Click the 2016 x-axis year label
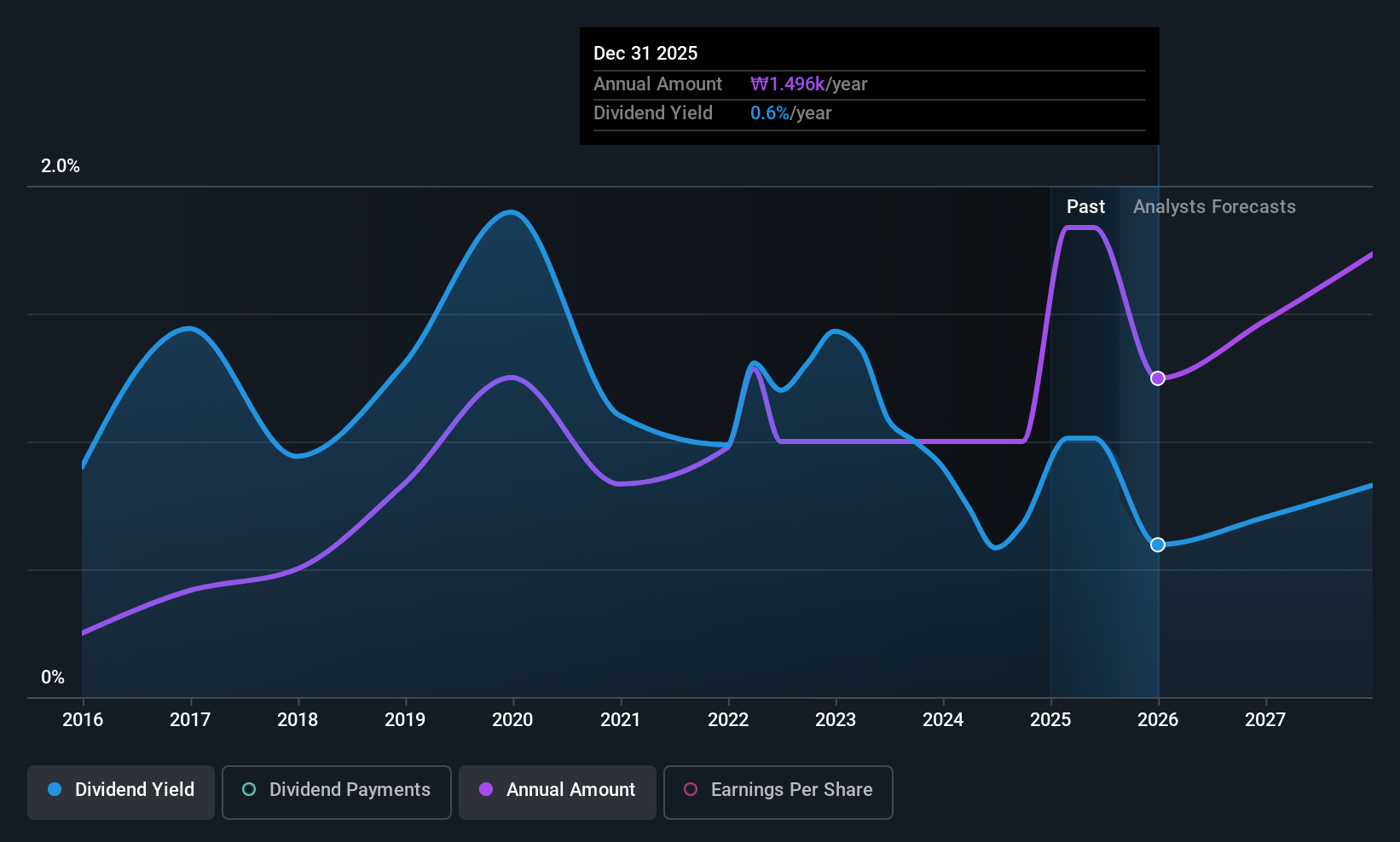This screenshot has height=842, width=1400. tap(83, 720)
